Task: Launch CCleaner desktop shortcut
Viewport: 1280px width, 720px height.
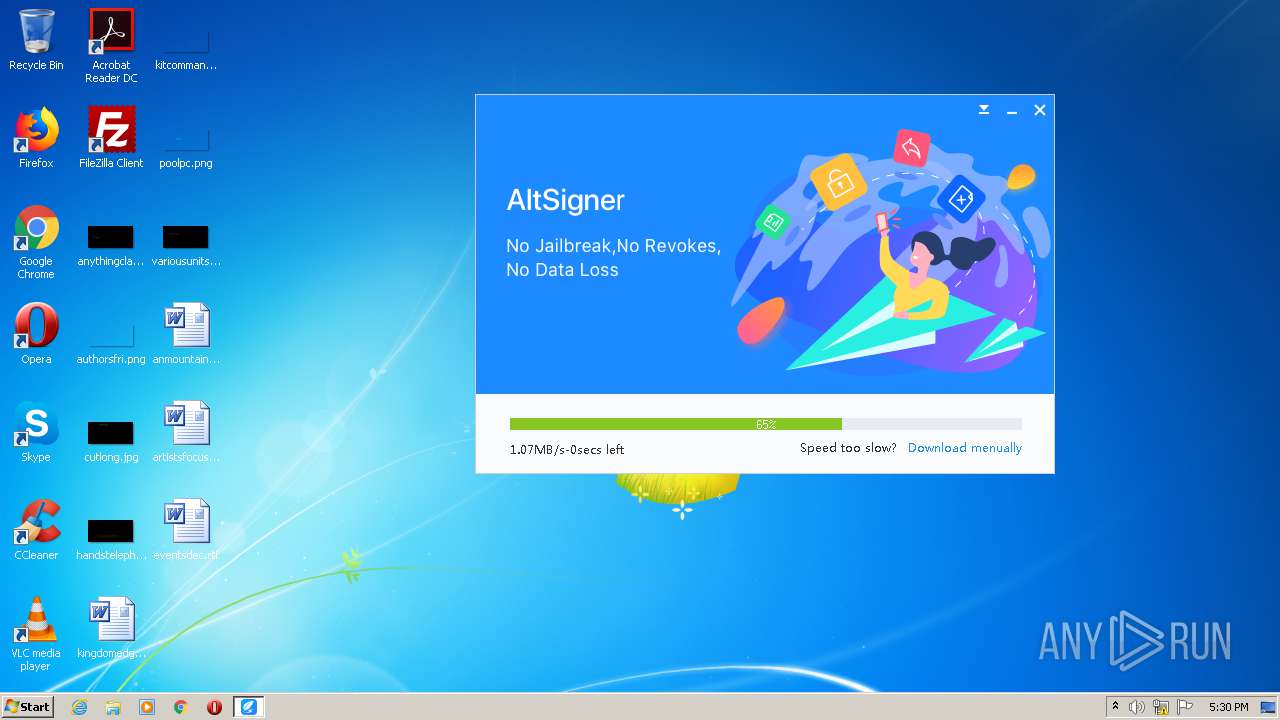Action: coord(36,530)
